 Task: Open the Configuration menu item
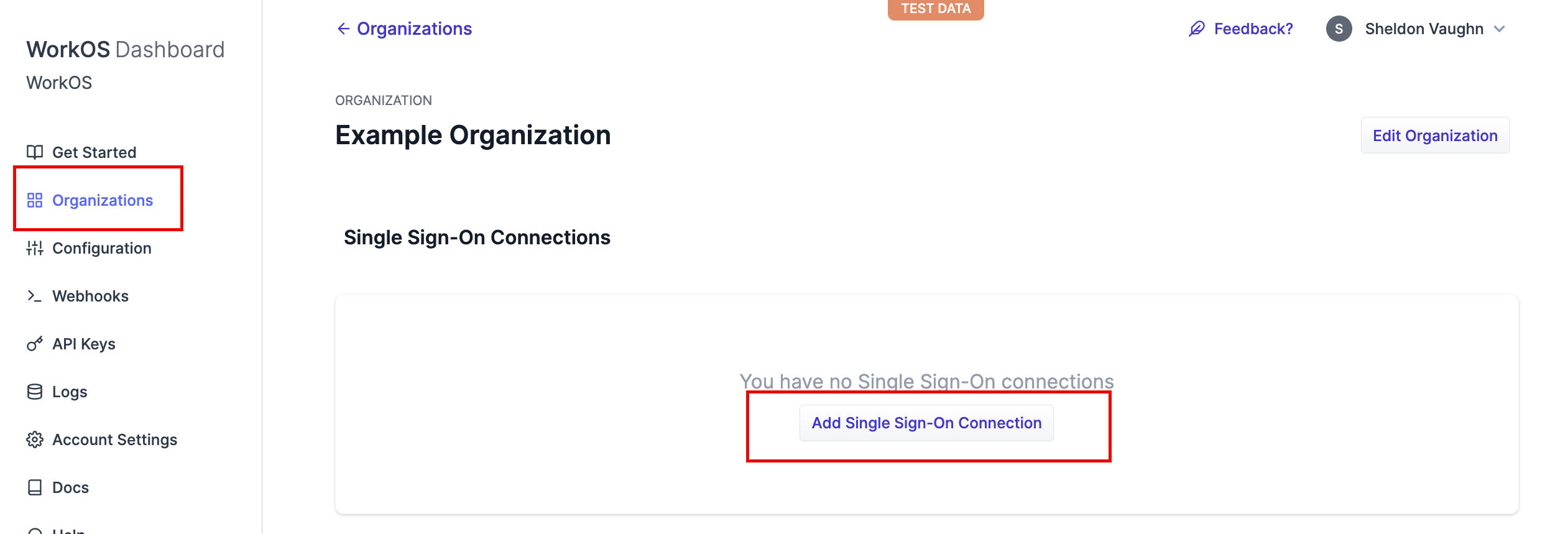coord(101,248)
